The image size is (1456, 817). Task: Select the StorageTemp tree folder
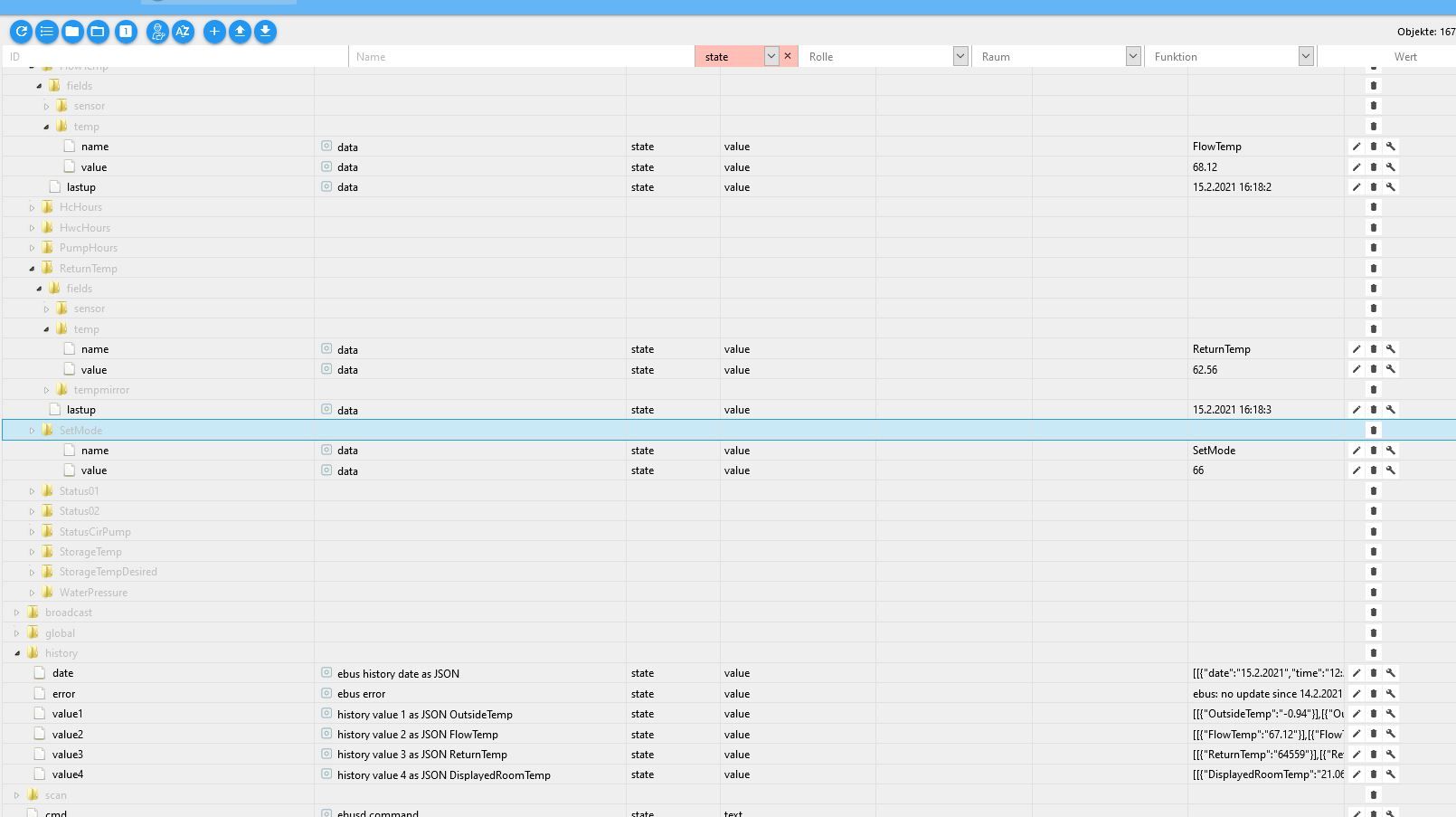tap(90, 552)
